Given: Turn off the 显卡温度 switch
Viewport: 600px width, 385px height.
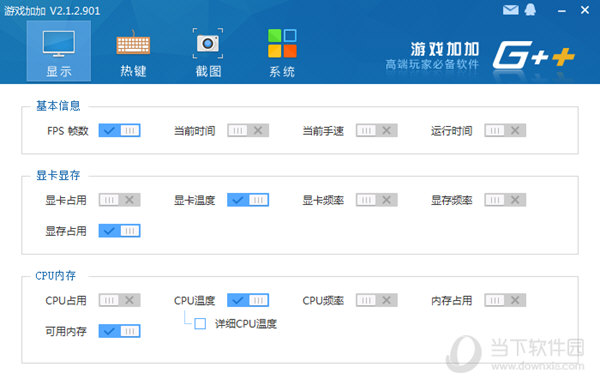Looking at the screenshot, I should (x=248, y=200).
